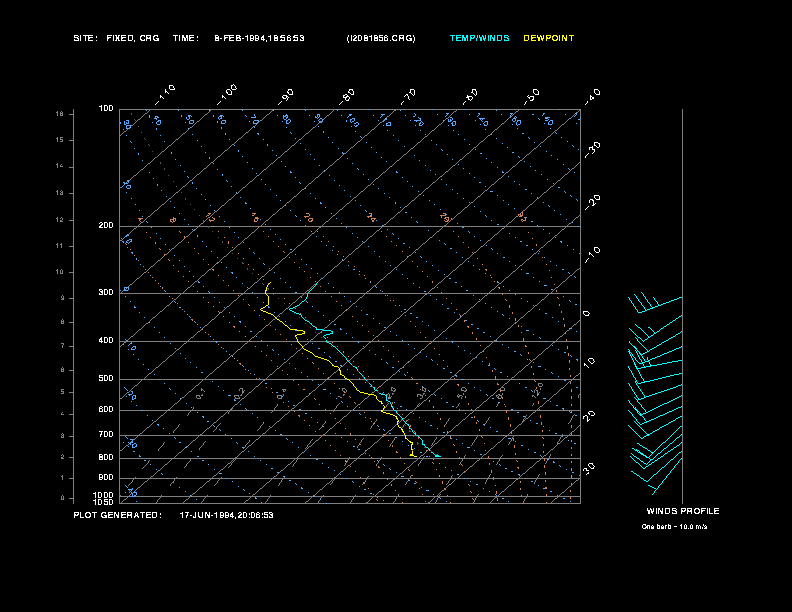Click the -110 temperature label on top
The width and height of the screenshot is (792, 612).
(165, 95)
